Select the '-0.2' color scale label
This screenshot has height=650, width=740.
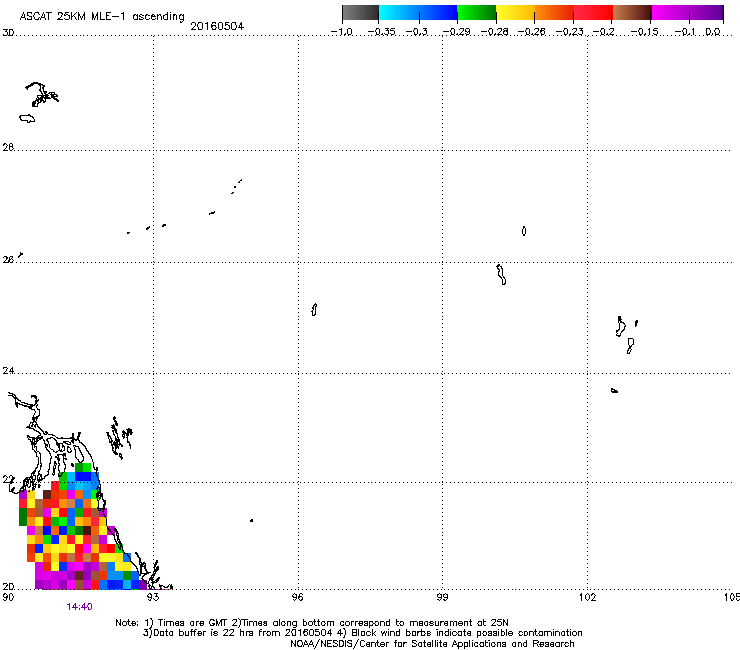click(x=603, y=32)
